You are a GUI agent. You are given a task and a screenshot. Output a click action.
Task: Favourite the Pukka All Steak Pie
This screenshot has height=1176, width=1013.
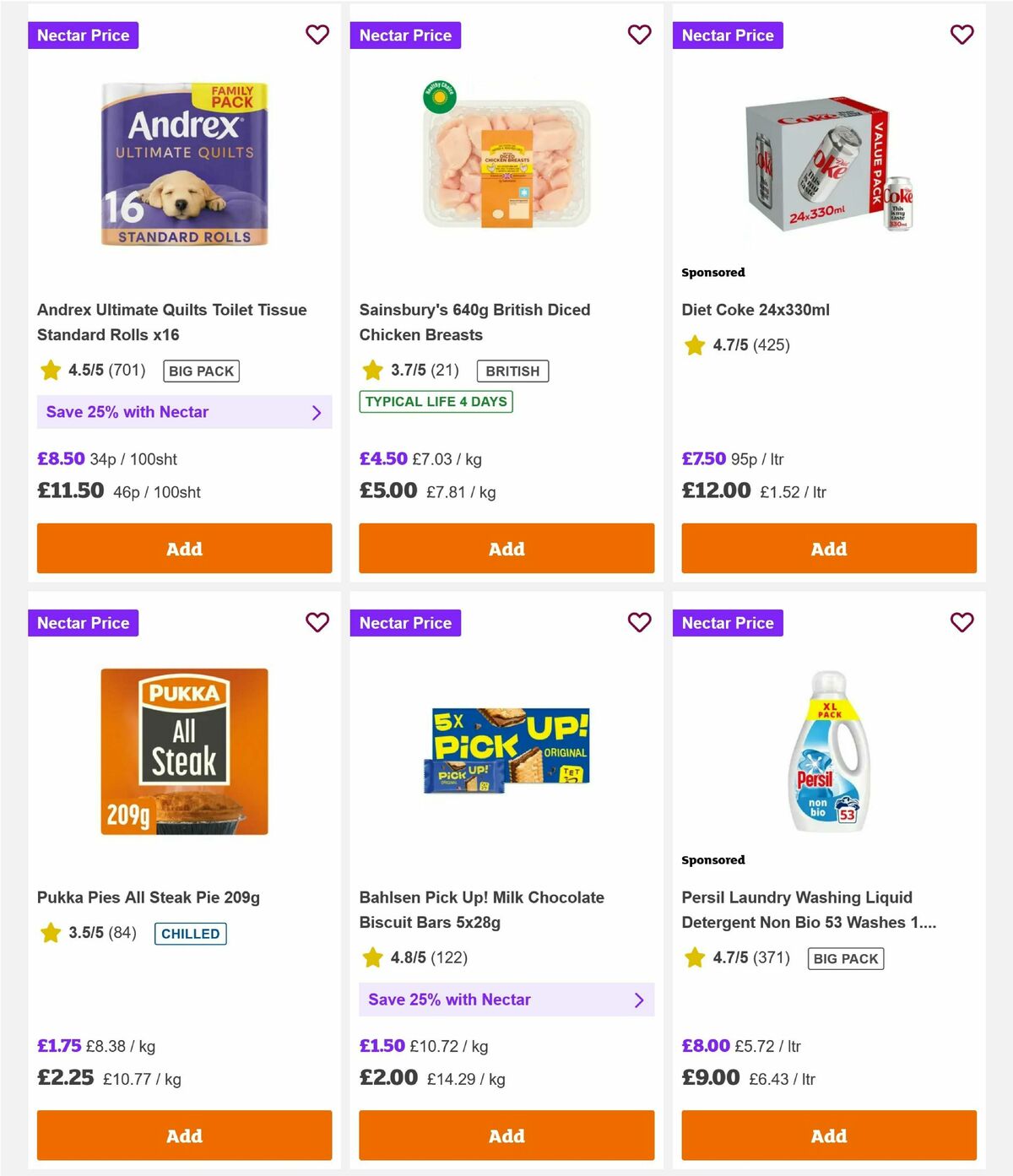point(317,622)
